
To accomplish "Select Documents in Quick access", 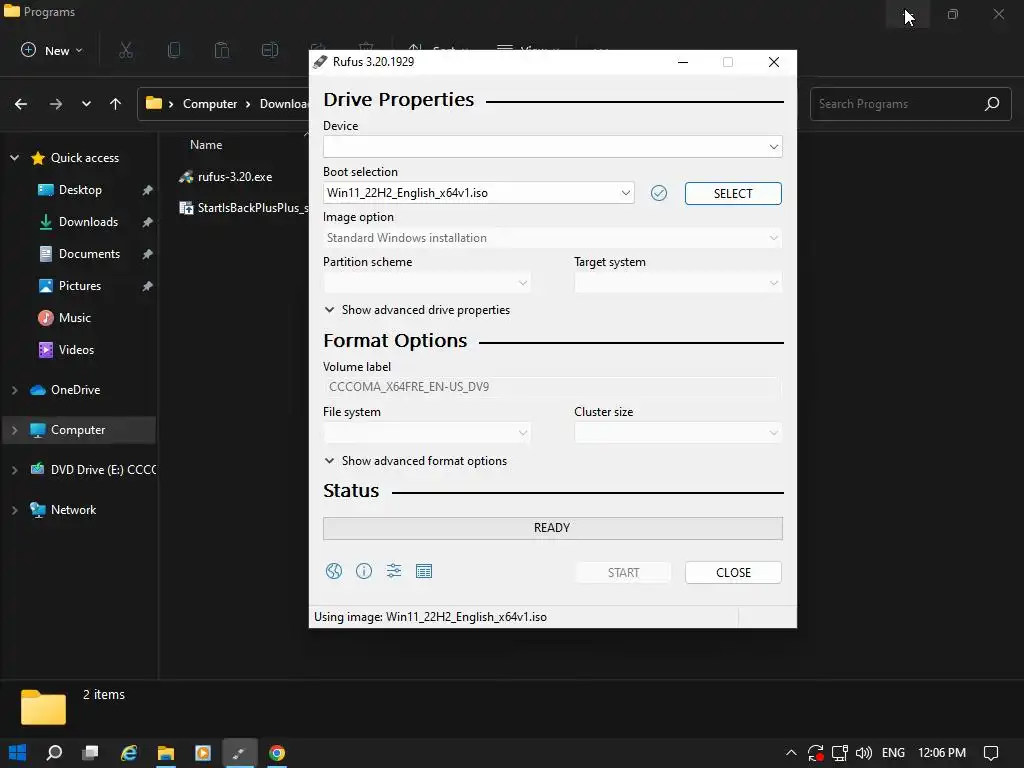I will tap(89, 254).
